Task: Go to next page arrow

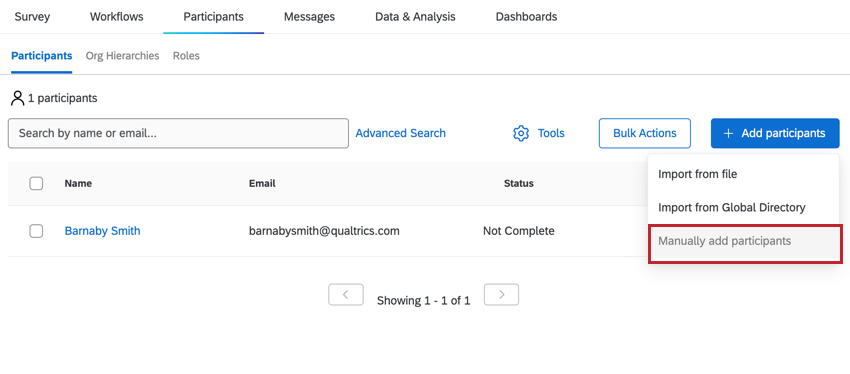Action: [501, 295]
